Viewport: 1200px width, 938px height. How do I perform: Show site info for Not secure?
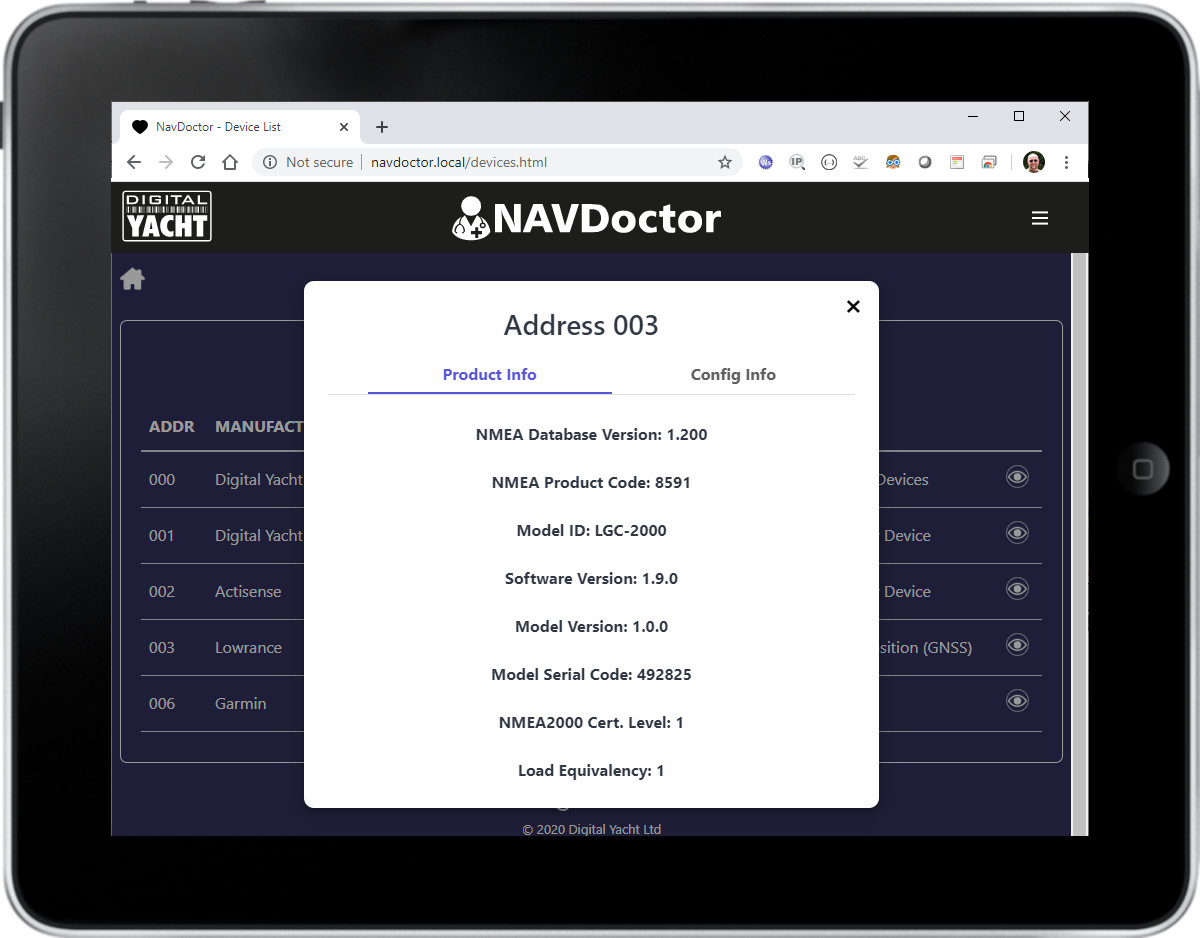point(270,162)
